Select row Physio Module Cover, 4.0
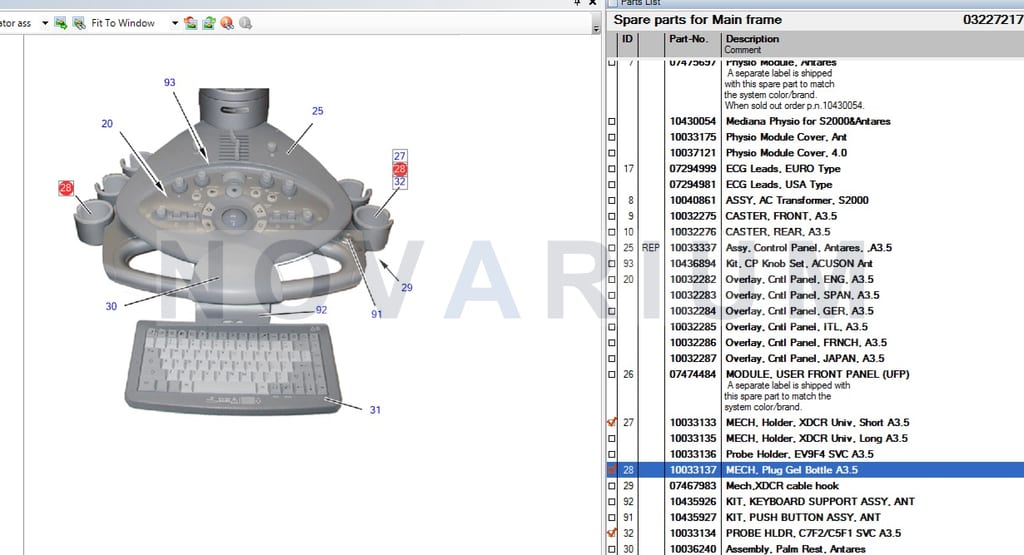1024x555 pixels. click(815, 153)
